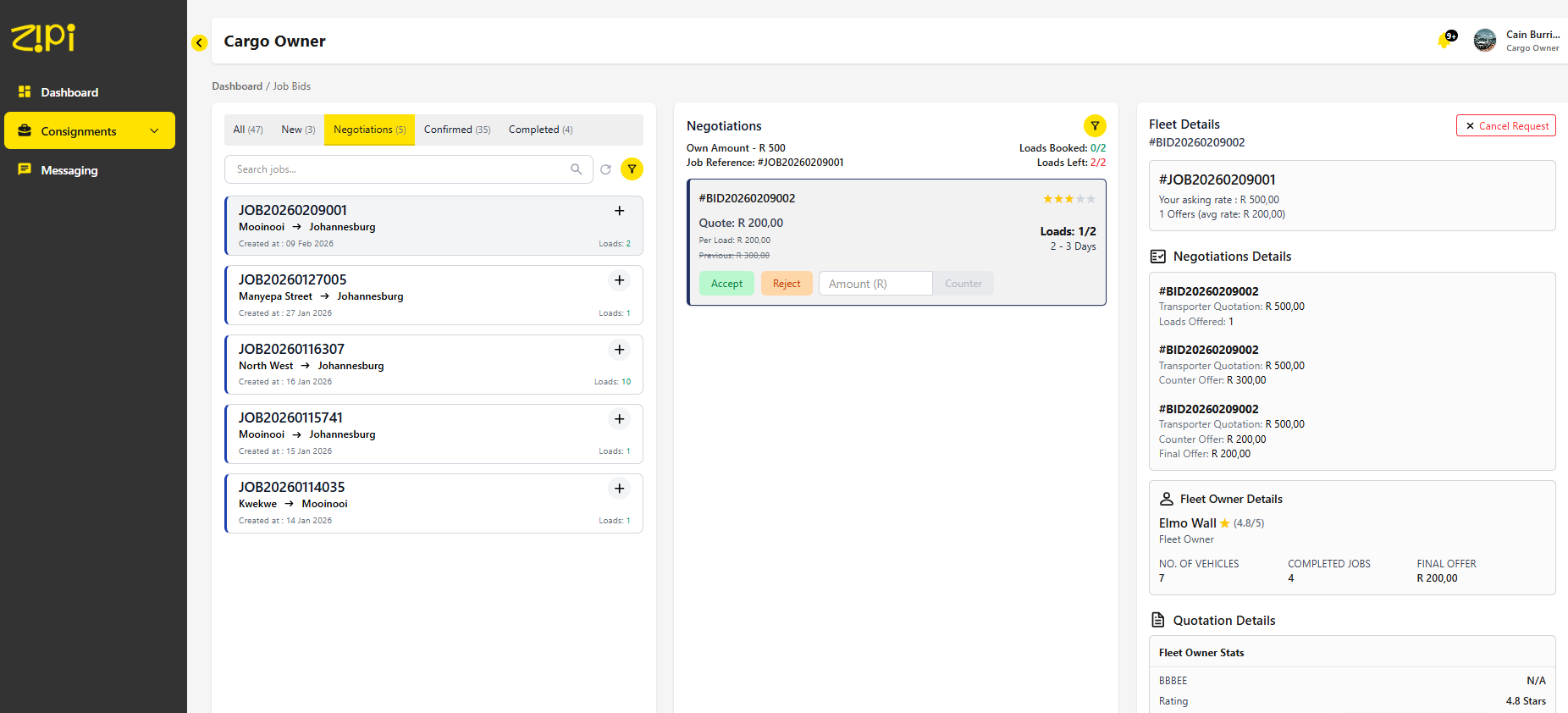Select job card Kwekwe to Mooinooi

[x=433, y=503]
